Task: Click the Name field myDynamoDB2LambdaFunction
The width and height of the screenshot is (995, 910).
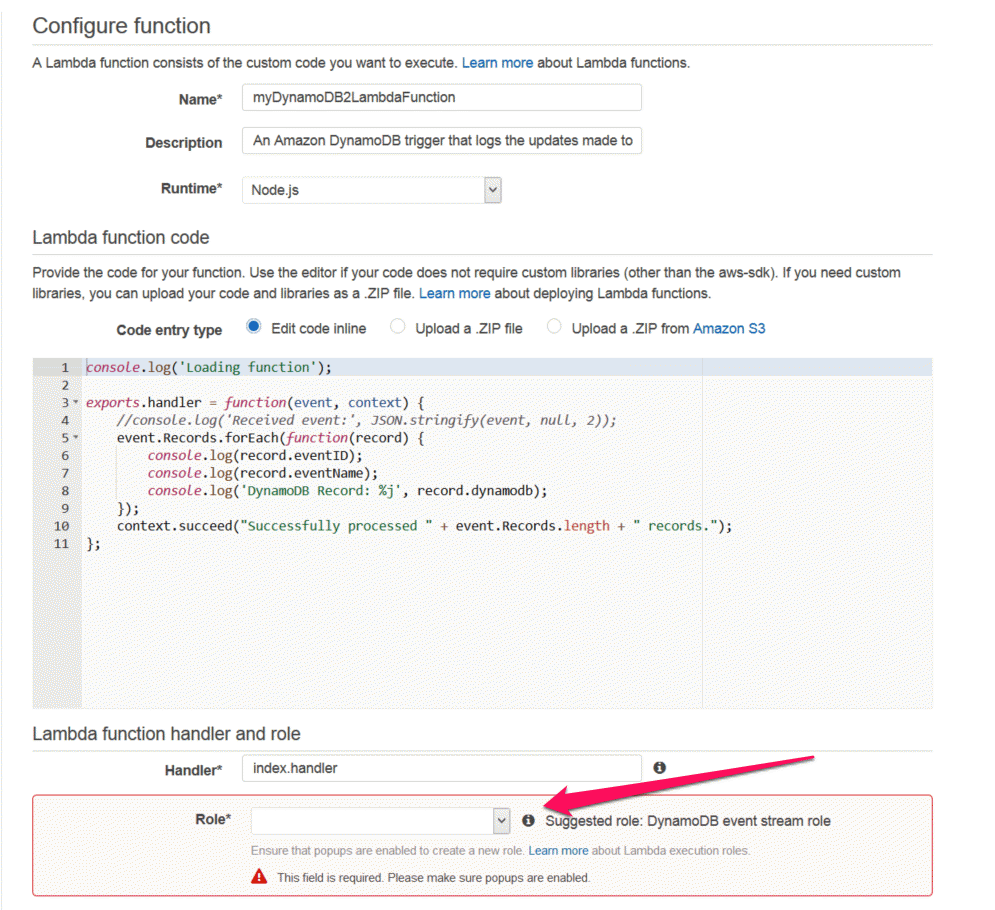Action: (442, 97)
